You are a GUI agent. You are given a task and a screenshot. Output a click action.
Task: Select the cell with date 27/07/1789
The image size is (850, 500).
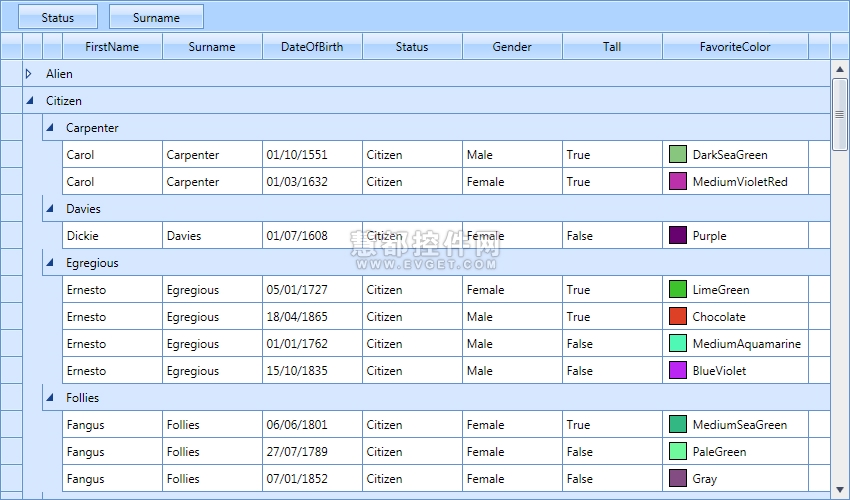pos(312,452)
